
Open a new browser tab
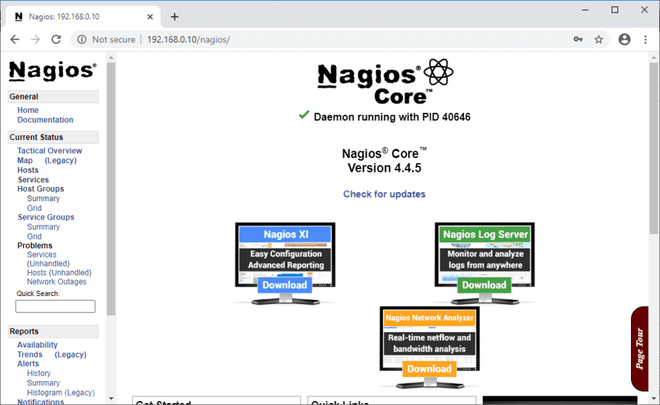175,17
